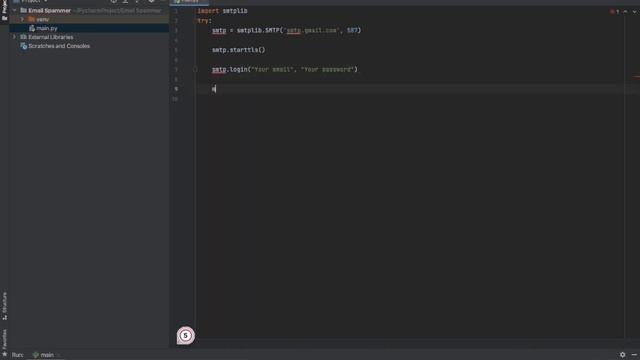This screenshot has width=640, height=360.
Task: Click the Favorites star icon
Action: [x=4, y=354]
